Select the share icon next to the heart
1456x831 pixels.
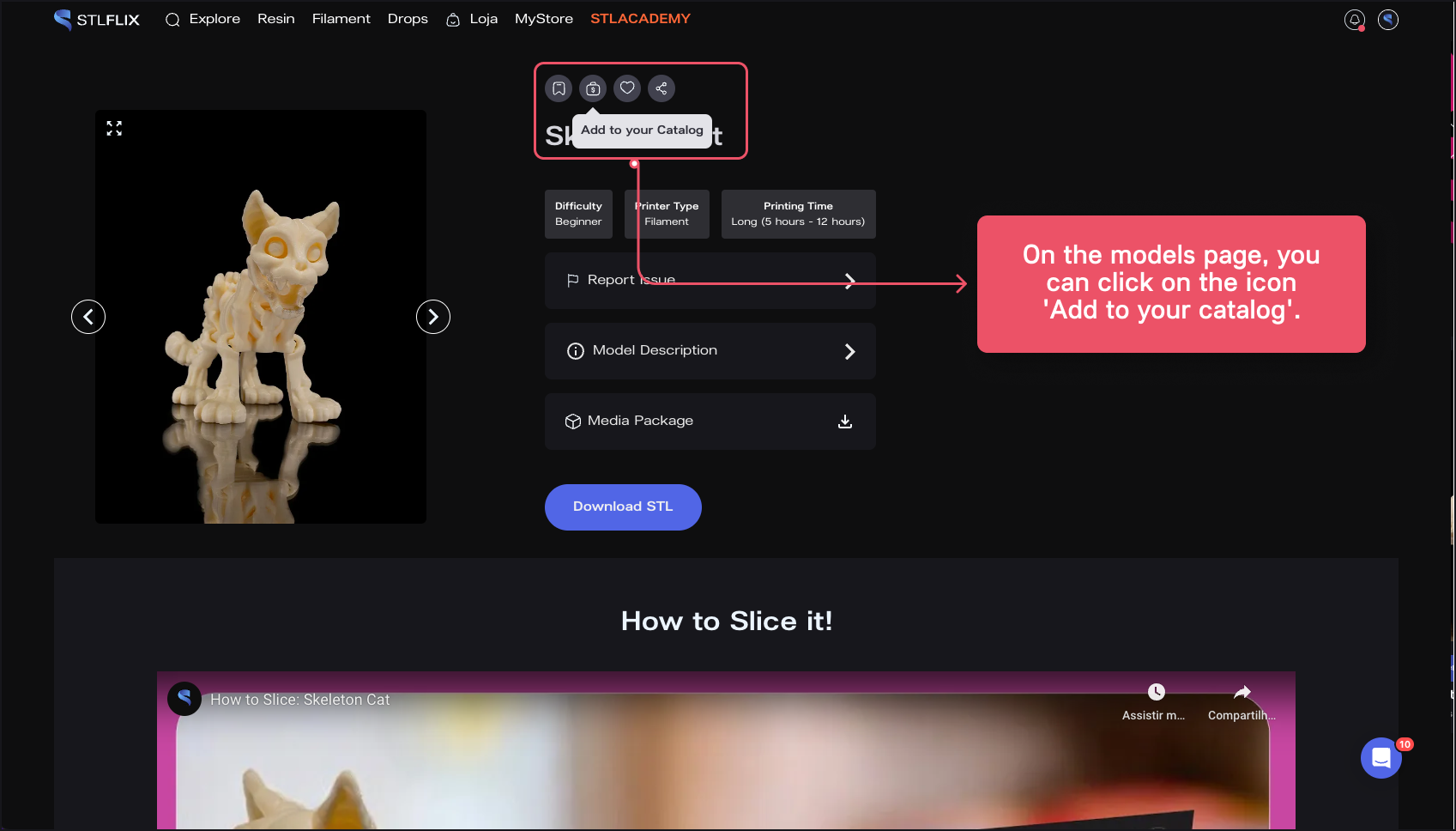[x=662, y=88]
